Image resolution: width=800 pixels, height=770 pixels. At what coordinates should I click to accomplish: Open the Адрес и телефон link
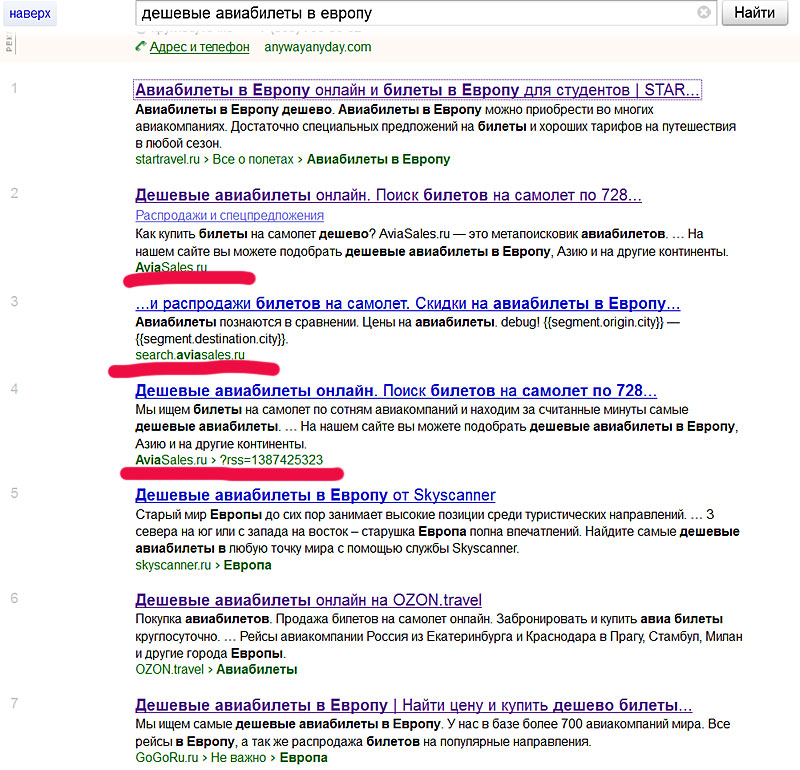[199, 47]
